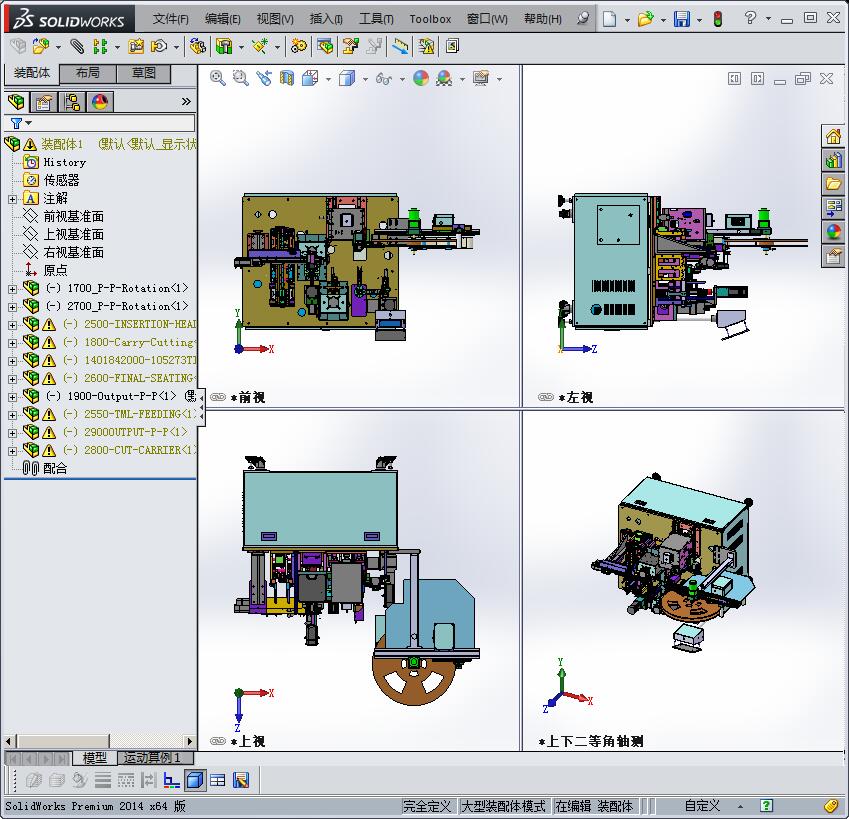Open Custom Properties task pane
Screen dimensions: 849x819
pos(833,255)
